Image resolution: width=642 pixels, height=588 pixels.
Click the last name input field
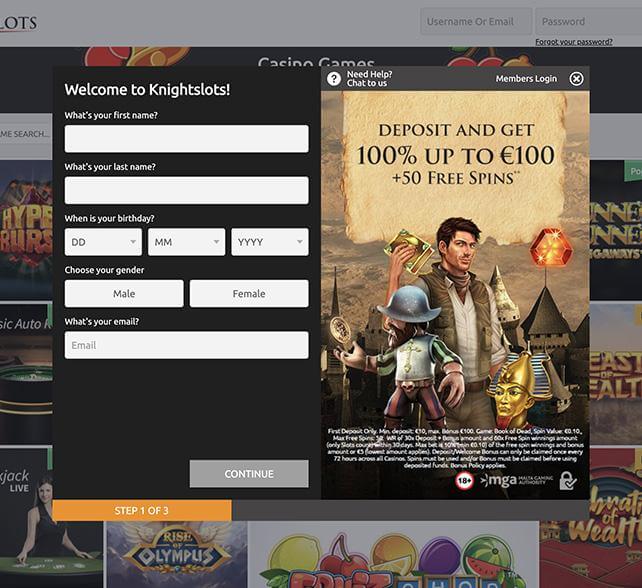click(186, 190)
